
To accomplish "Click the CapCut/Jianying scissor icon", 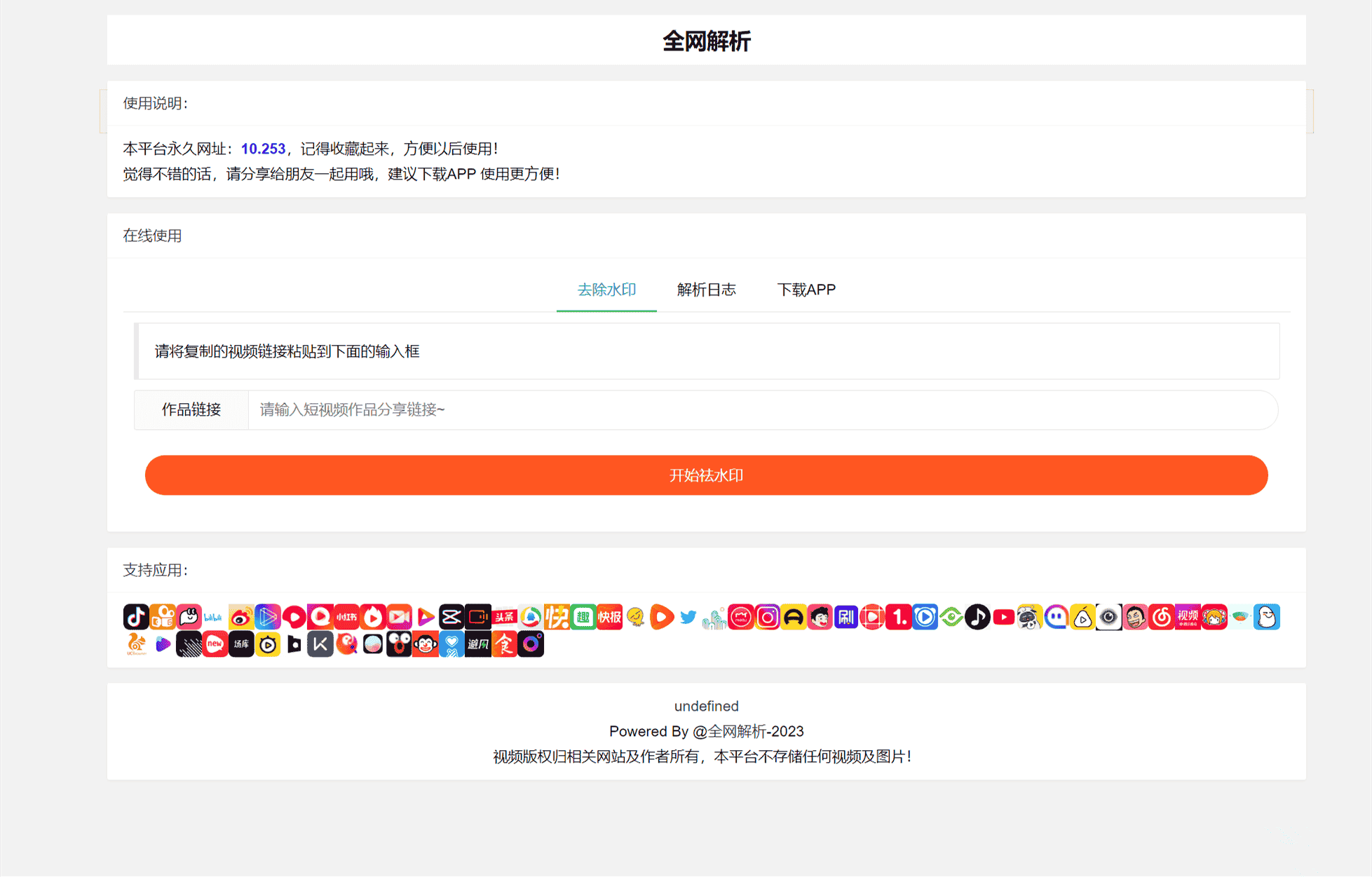I will 451,617.
